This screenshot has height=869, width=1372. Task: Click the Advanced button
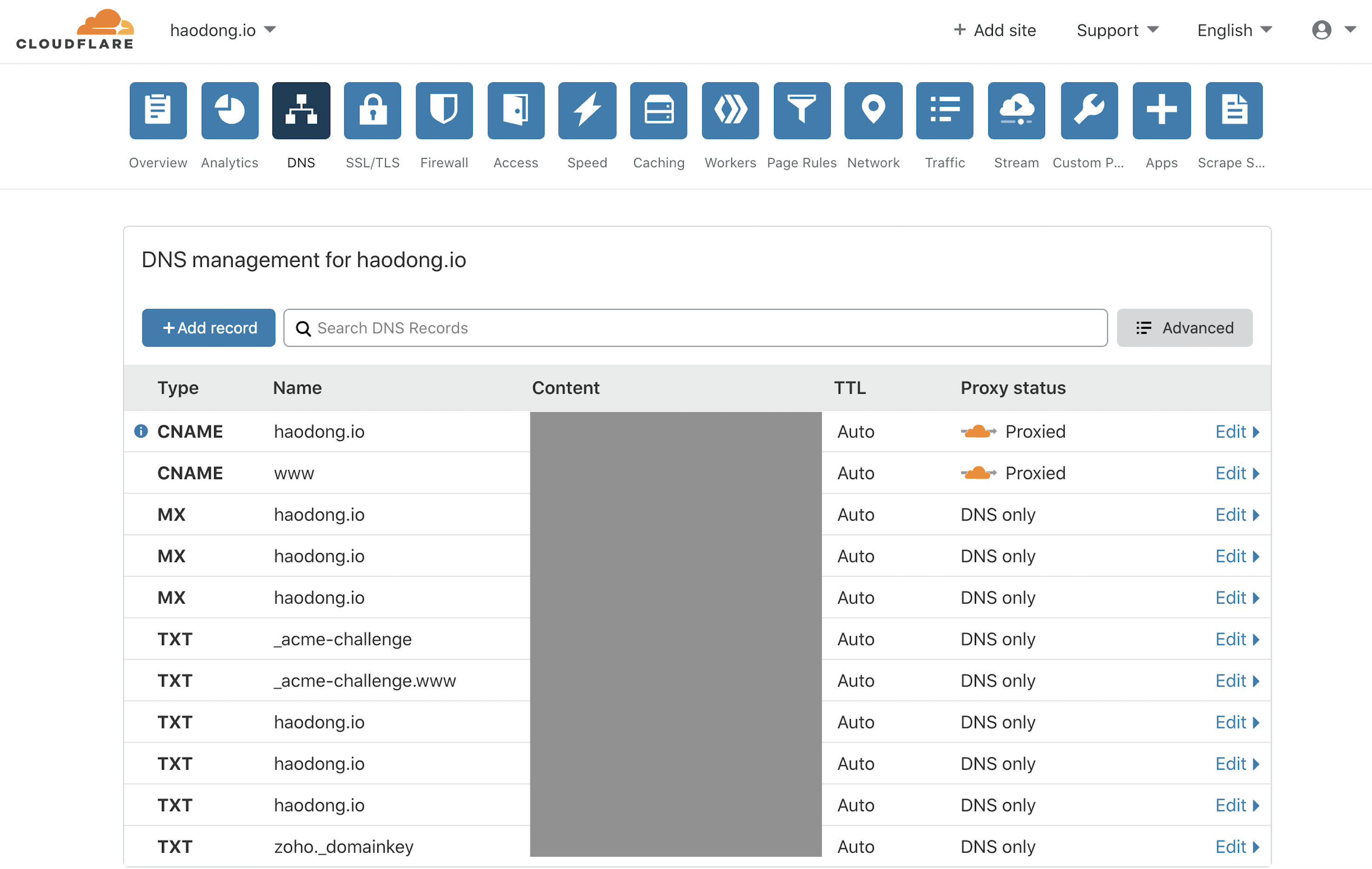pyautogui.click(x=1184, y=328)
